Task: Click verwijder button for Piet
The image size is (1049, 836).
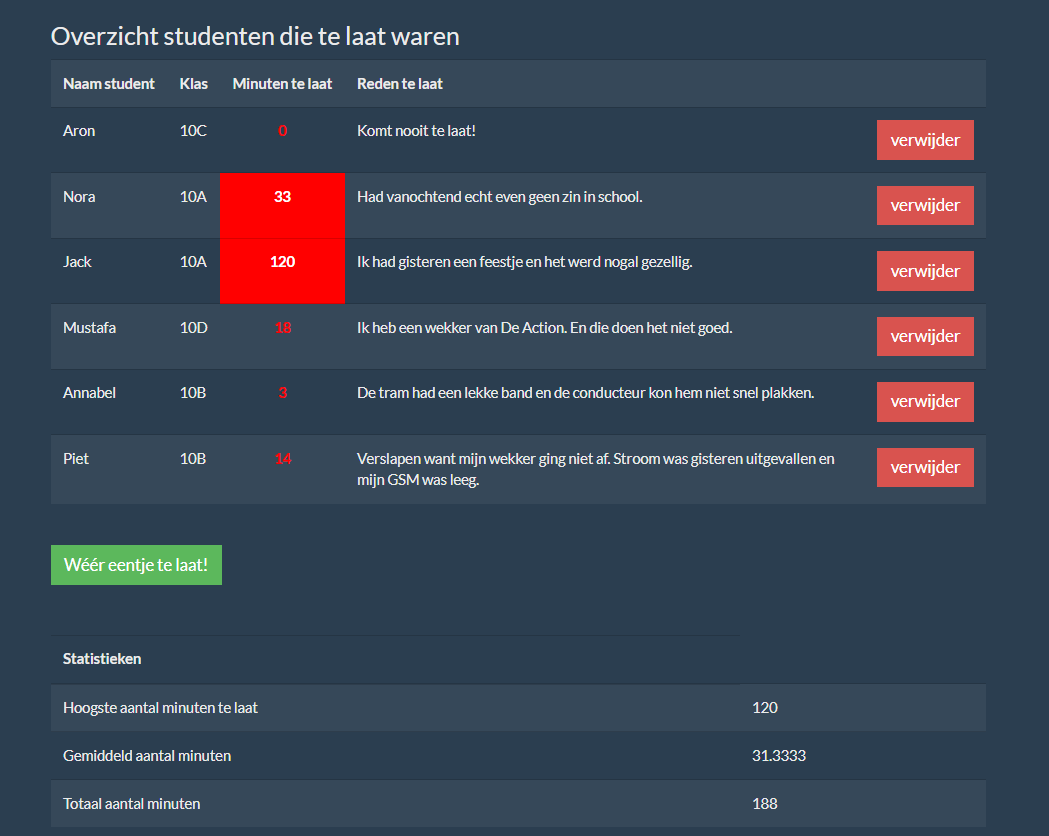Action: (924, 467)
